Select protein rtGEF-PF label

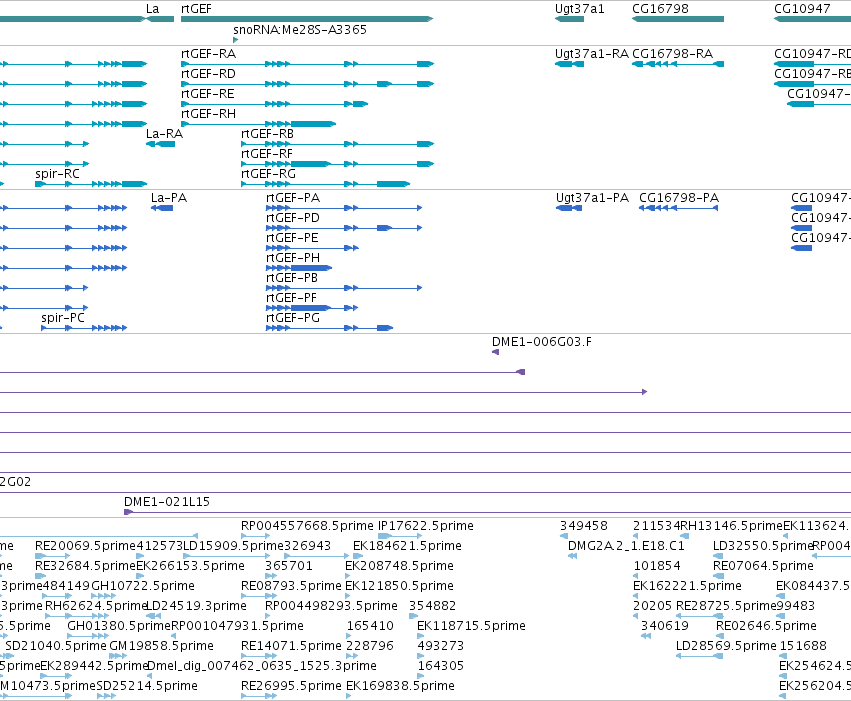(291, 298)
